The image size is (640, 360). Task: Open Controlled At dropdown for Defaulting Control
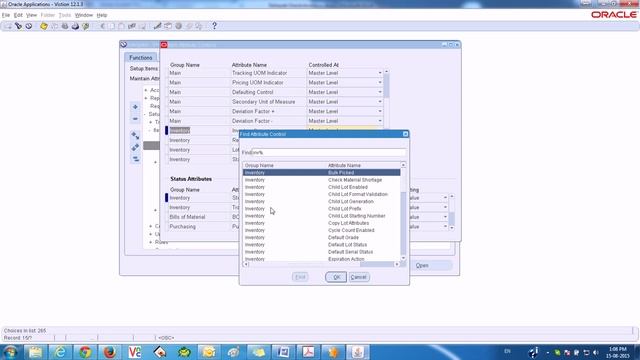tap(380, 92)
